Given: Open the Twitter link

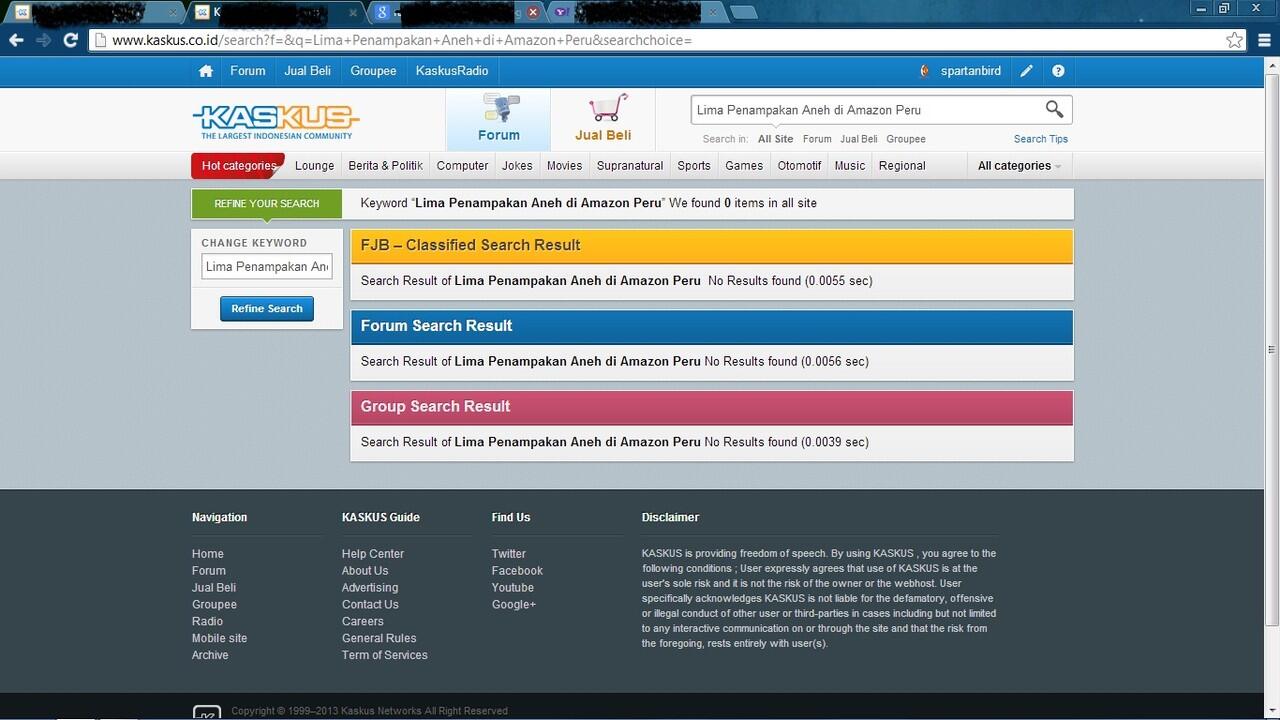Looking at the screenshot, I should [x=509, y=554].
